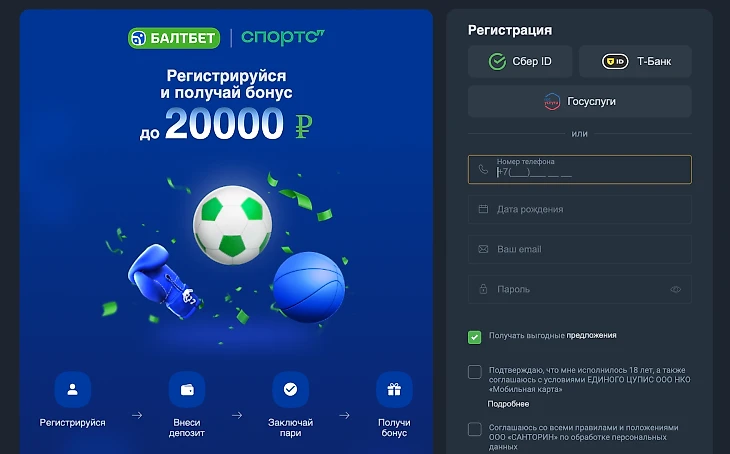The width and height of the screenshot is (730, 454).
Task: Click the envelope icon in email field
Action: pyautogui.click(x=483, y=249)
